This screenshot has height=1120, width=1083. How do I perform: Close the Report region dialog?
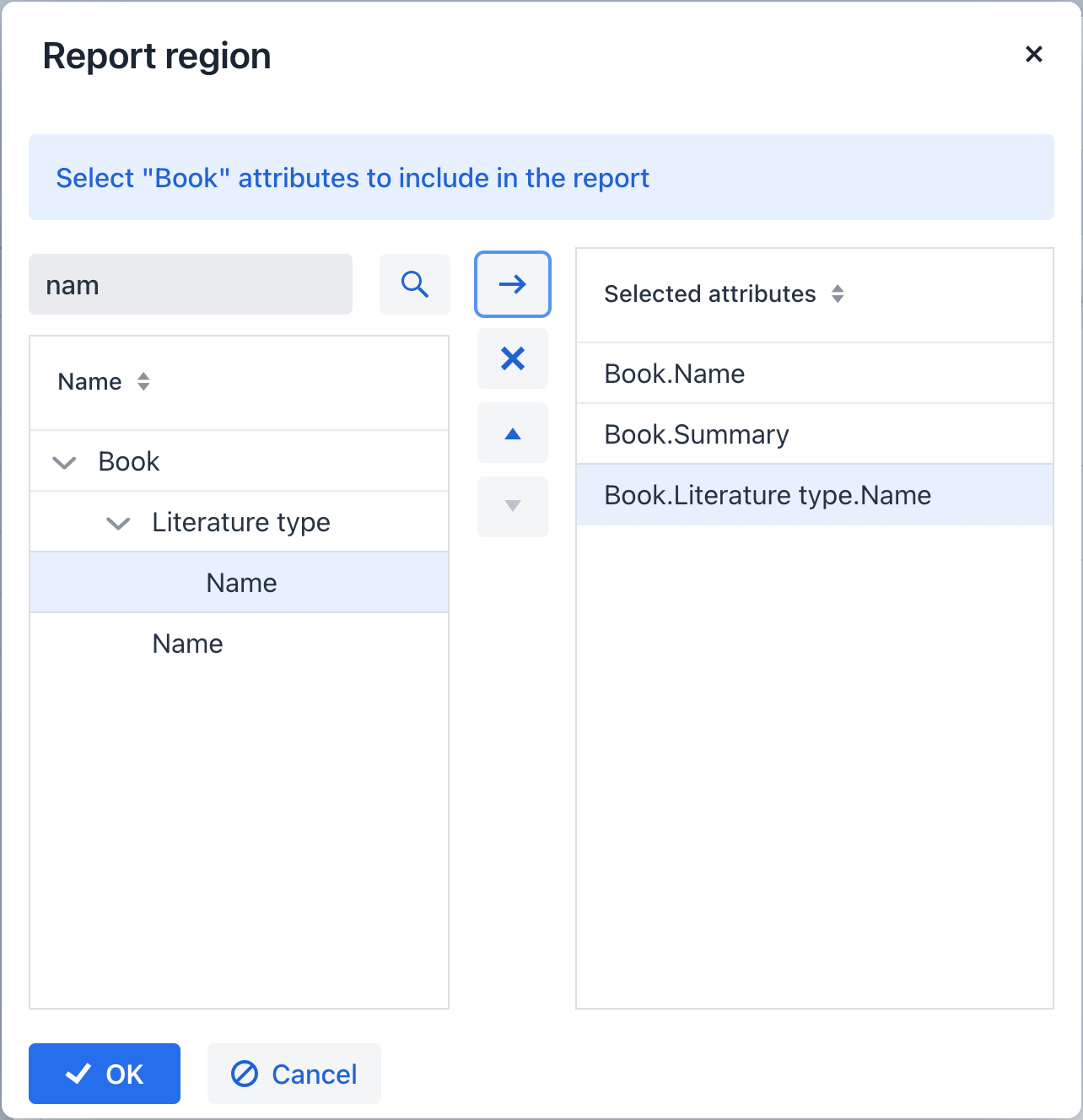coord(1034,54)
